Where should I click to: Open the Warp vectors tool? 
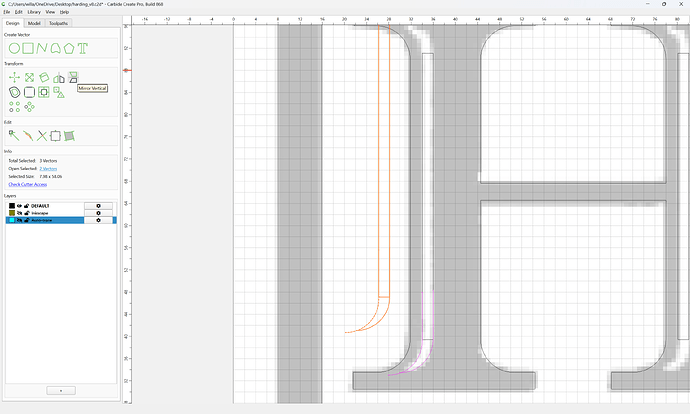click(69, 136)
